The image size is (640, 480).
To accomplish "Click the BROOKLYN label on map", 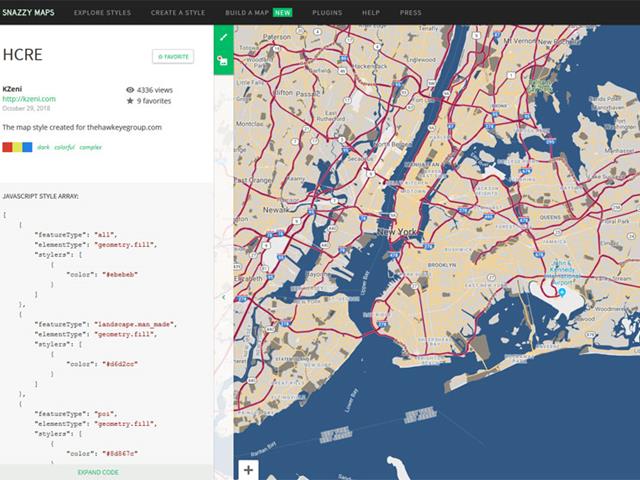I will (x=442, y=265).
